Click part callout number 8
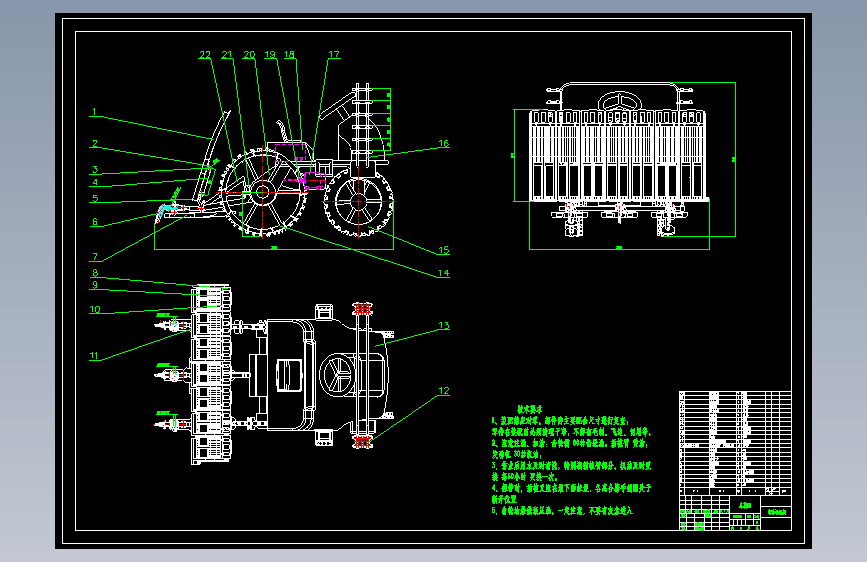The image size is (867, 562). (95, 273)
